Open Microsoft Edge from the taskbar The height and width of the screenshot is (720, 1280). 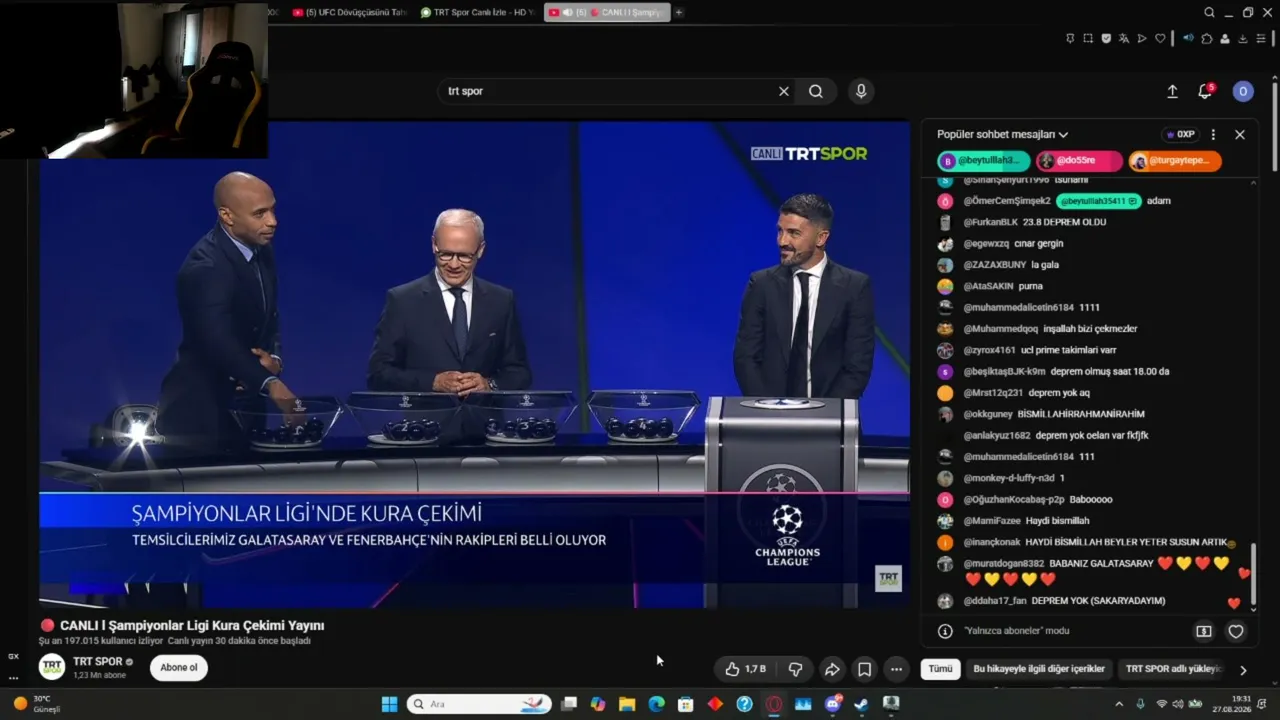656,704
